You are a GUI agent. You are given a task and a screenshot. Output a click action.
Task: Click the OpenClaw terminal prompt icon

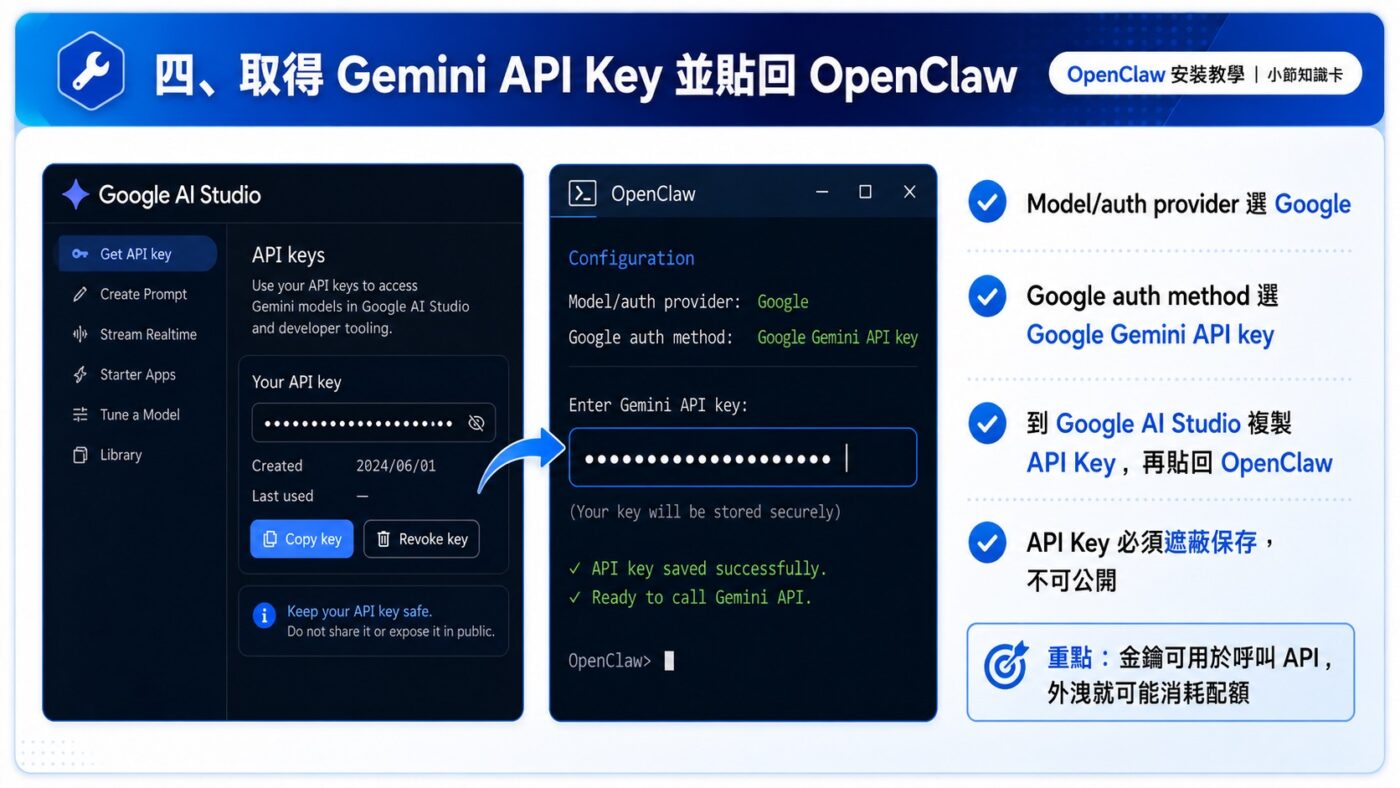click(x=582, y=193)
